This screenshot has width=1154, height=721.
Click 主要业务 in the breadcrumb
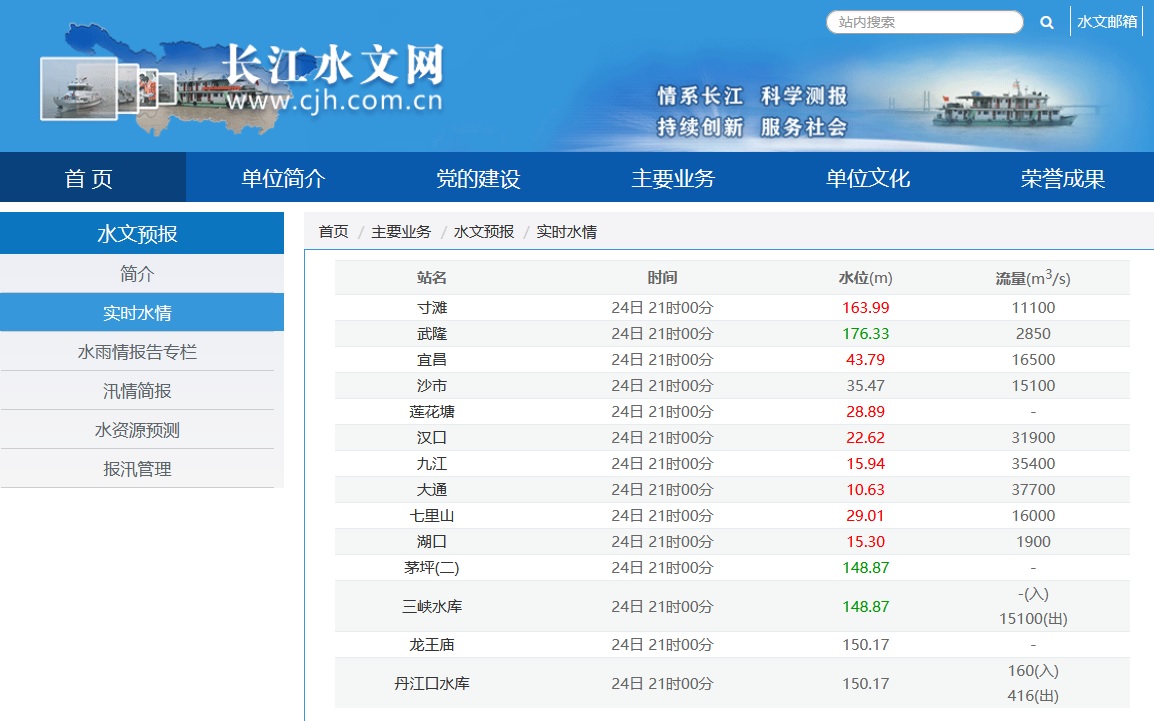401,232
